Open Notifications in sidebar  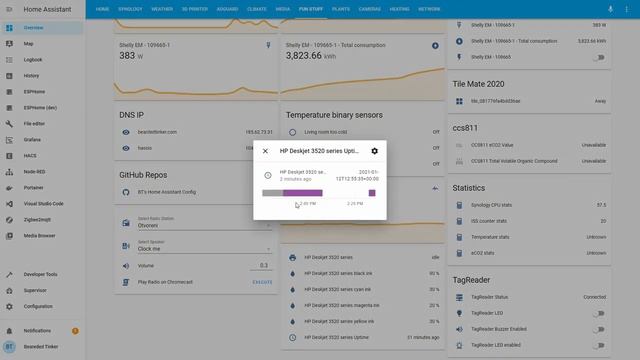click(x=42, y=331)
